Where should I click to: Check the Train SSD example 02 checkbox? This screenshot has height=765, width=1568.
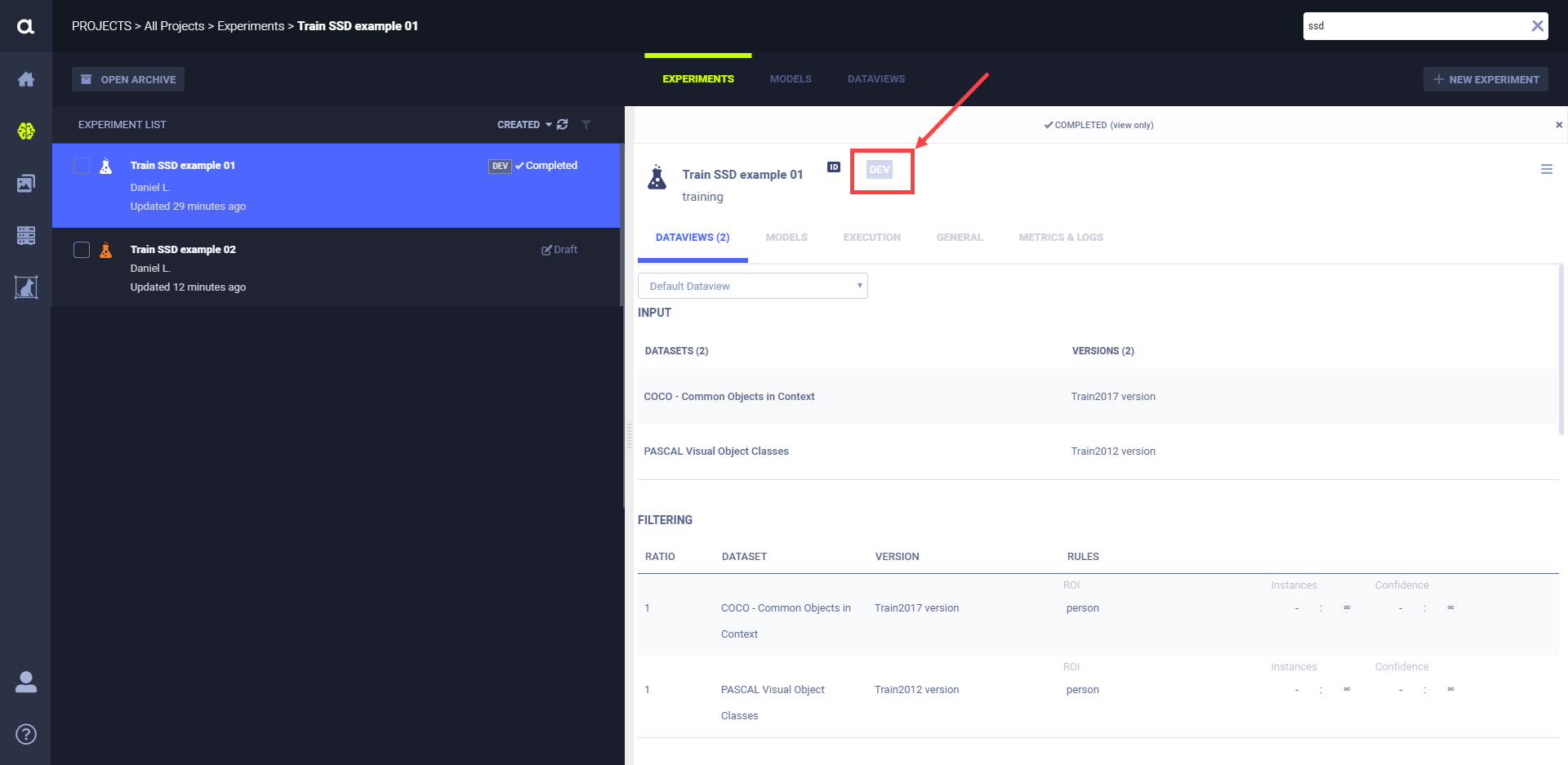[82, 250]
